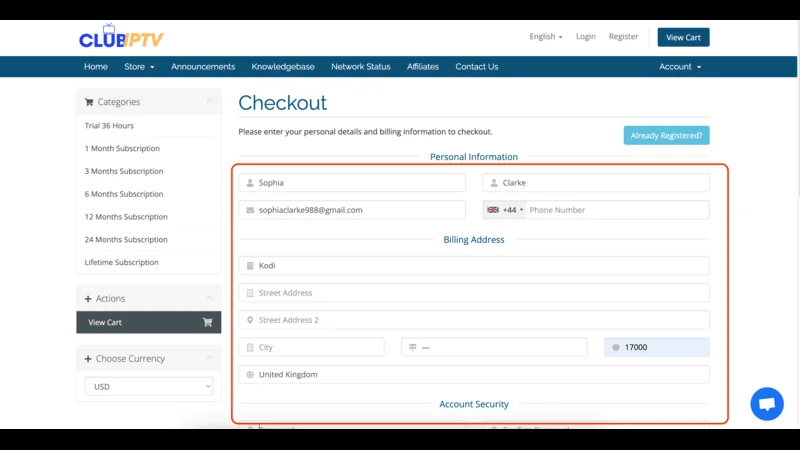Click the cart icon in Categories header
800x450 pixels.
(89, 102)
